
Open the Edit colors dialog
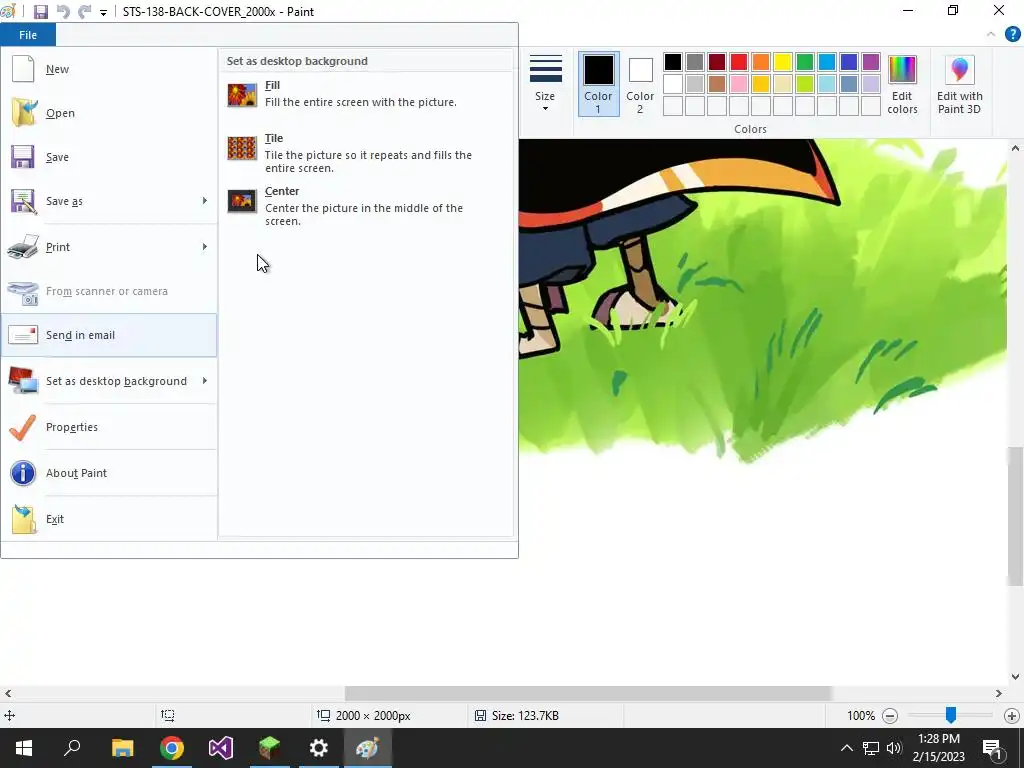tap(903, 85)
